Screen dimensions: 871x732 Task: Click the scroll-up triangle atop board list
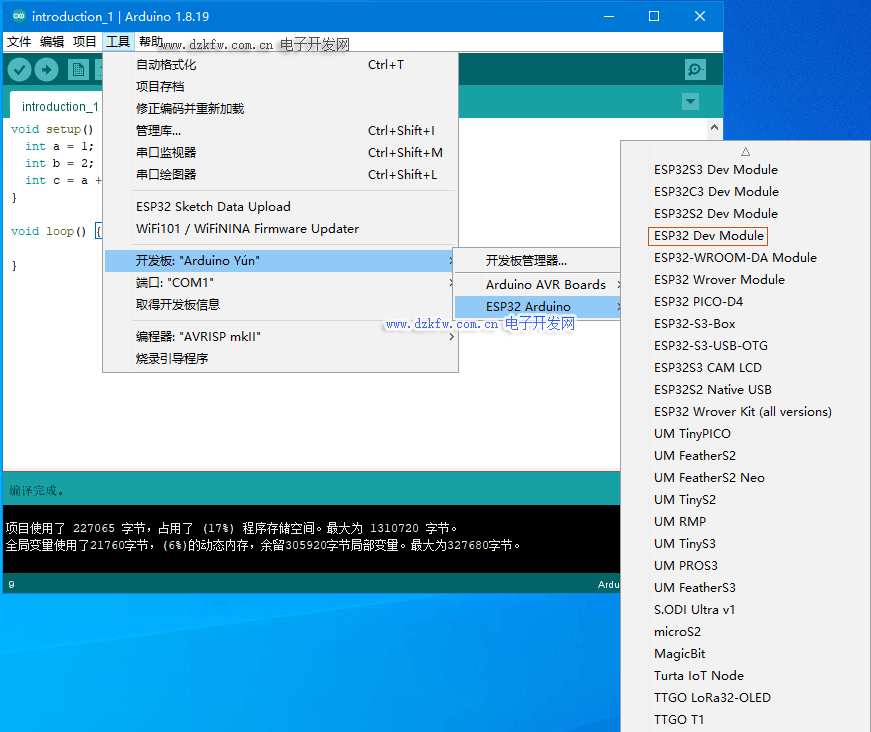[x=745, y=151]
